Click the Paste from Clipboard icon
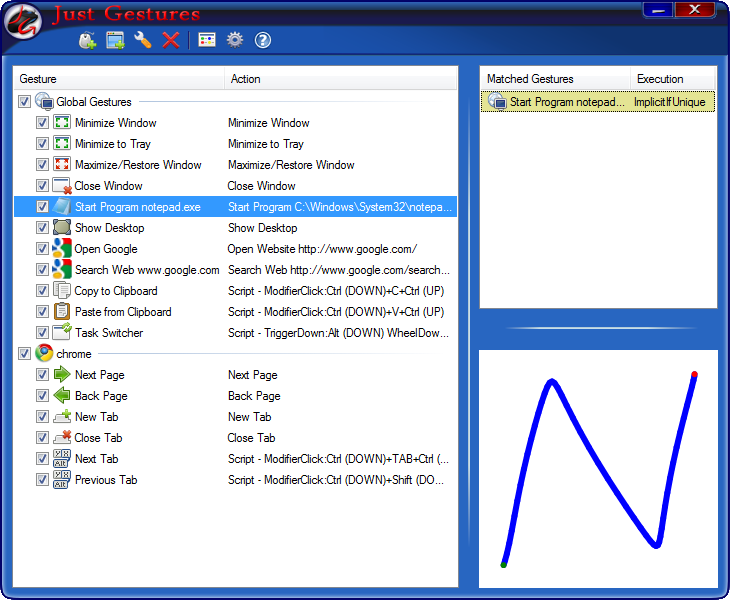The height and width of the screenshot is (600, 730). [61, 311]
